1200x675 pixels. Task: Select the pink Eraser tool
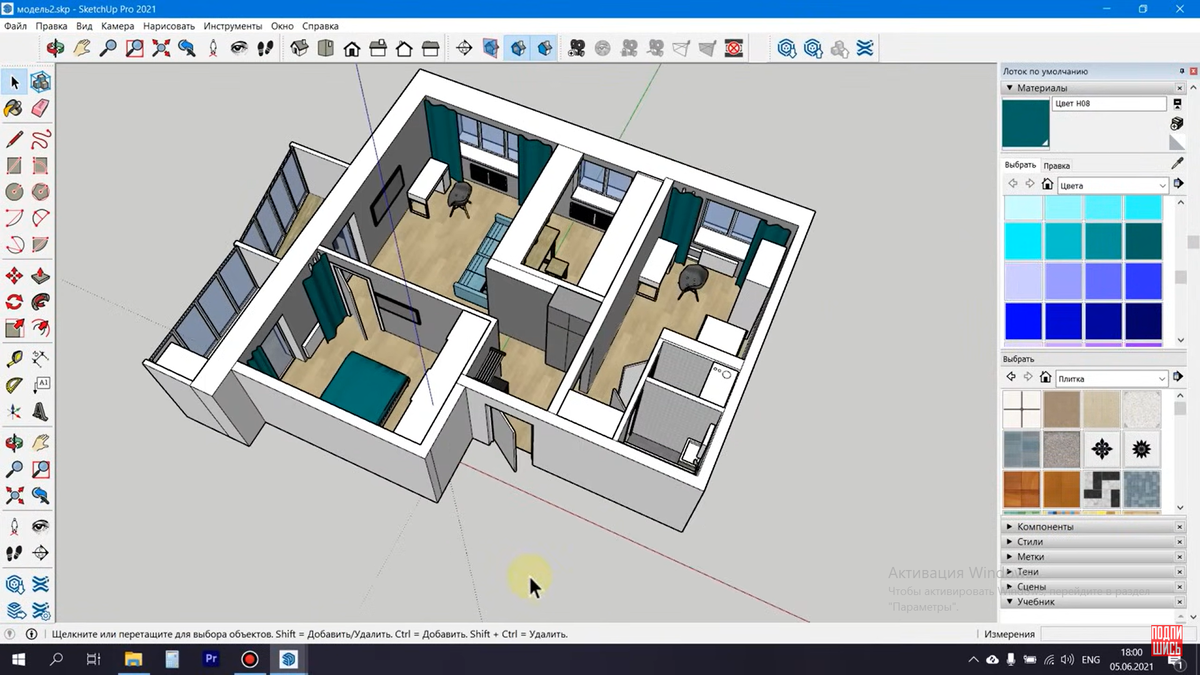41,108
